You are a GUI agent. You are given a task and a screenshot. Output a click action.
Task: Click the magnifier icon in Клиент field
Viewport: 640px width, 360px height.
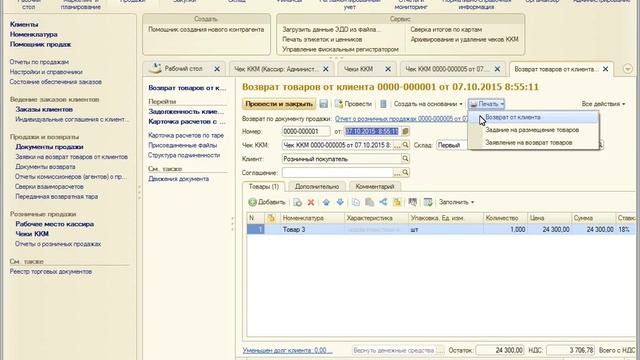point(405,159)
